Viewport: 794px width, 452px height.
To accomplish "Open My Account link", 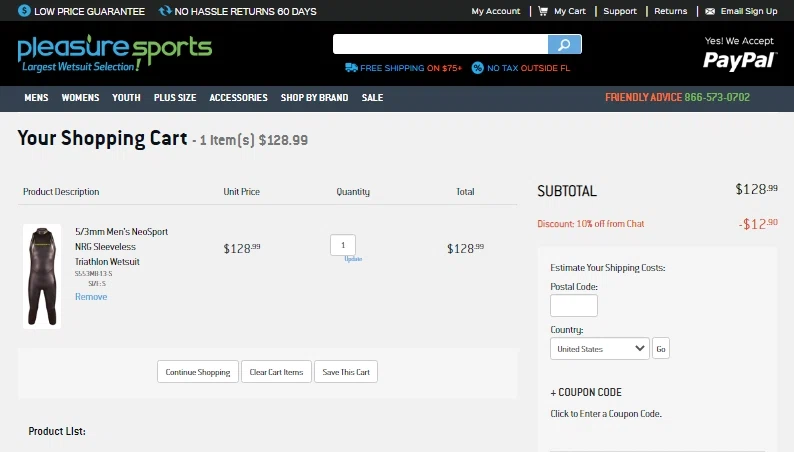I will click(x=496, y=11).
